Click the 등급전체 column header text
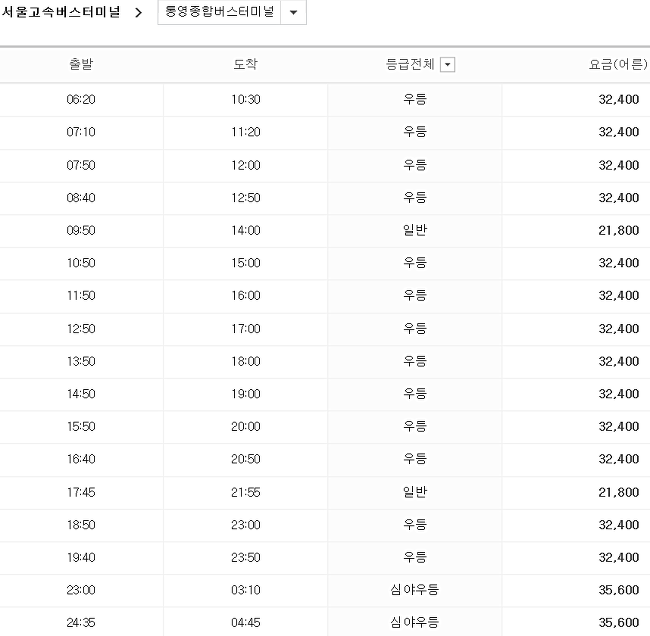This screenshot has width=650, height=636. [x=410, y=64]
